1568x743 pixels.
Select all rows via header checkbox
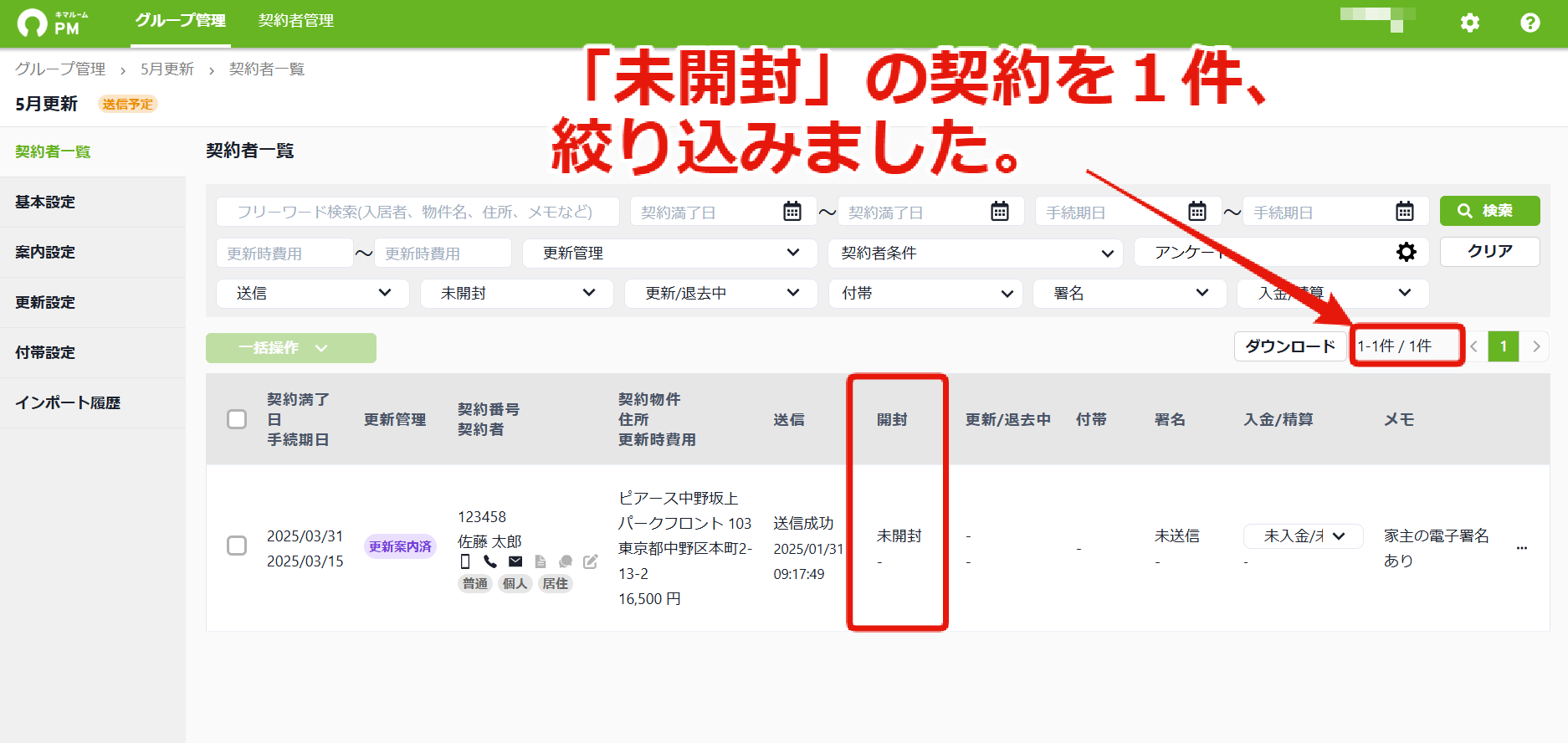click(x=237, y=419)
